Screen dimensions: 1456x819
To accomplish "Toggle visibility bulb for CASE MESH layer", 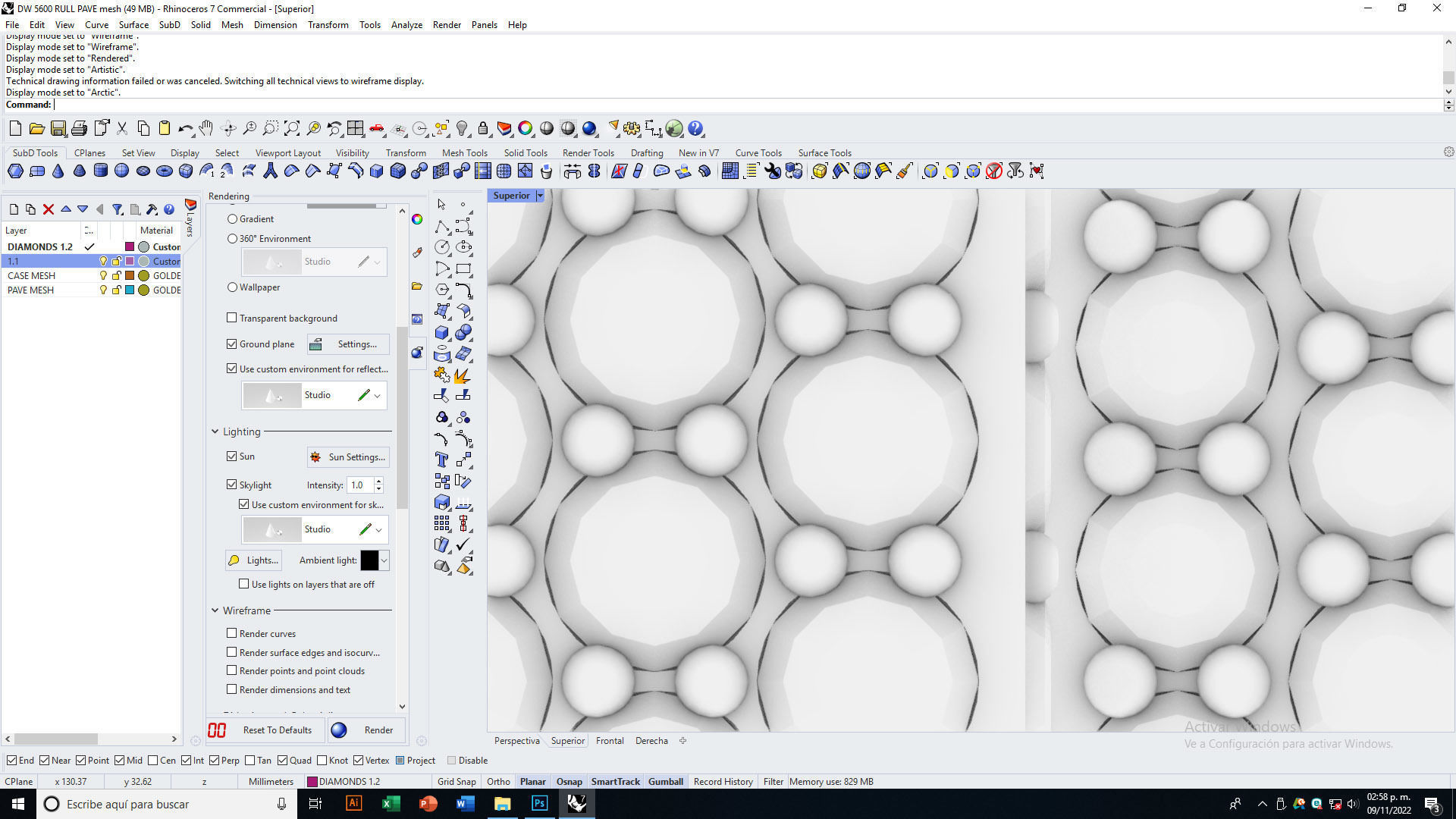I will click(103, 276).
